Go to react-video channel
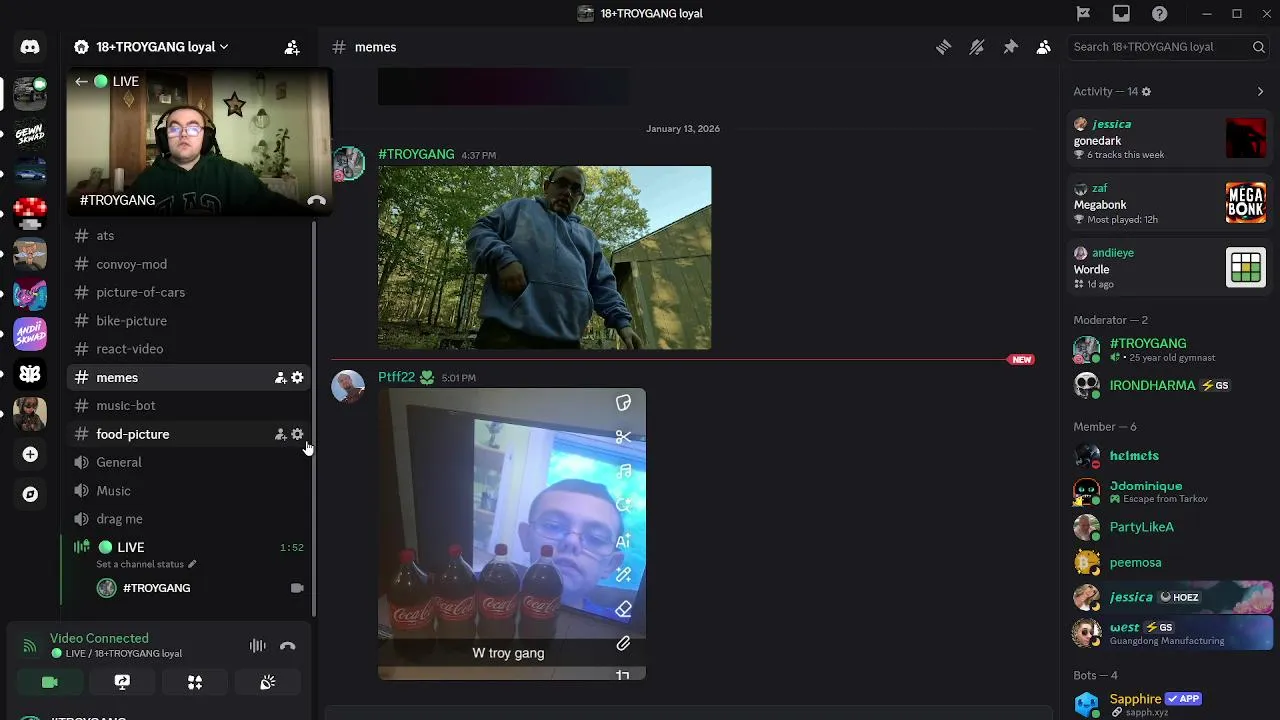This screenshot has height=720, width=1280. (190, 349)
